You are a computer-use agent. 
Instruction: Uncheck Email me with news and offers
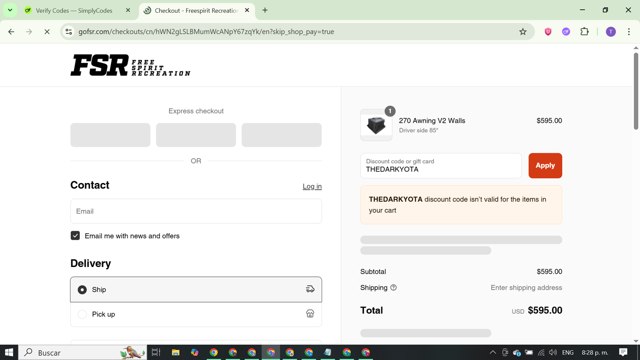(75, 236)
